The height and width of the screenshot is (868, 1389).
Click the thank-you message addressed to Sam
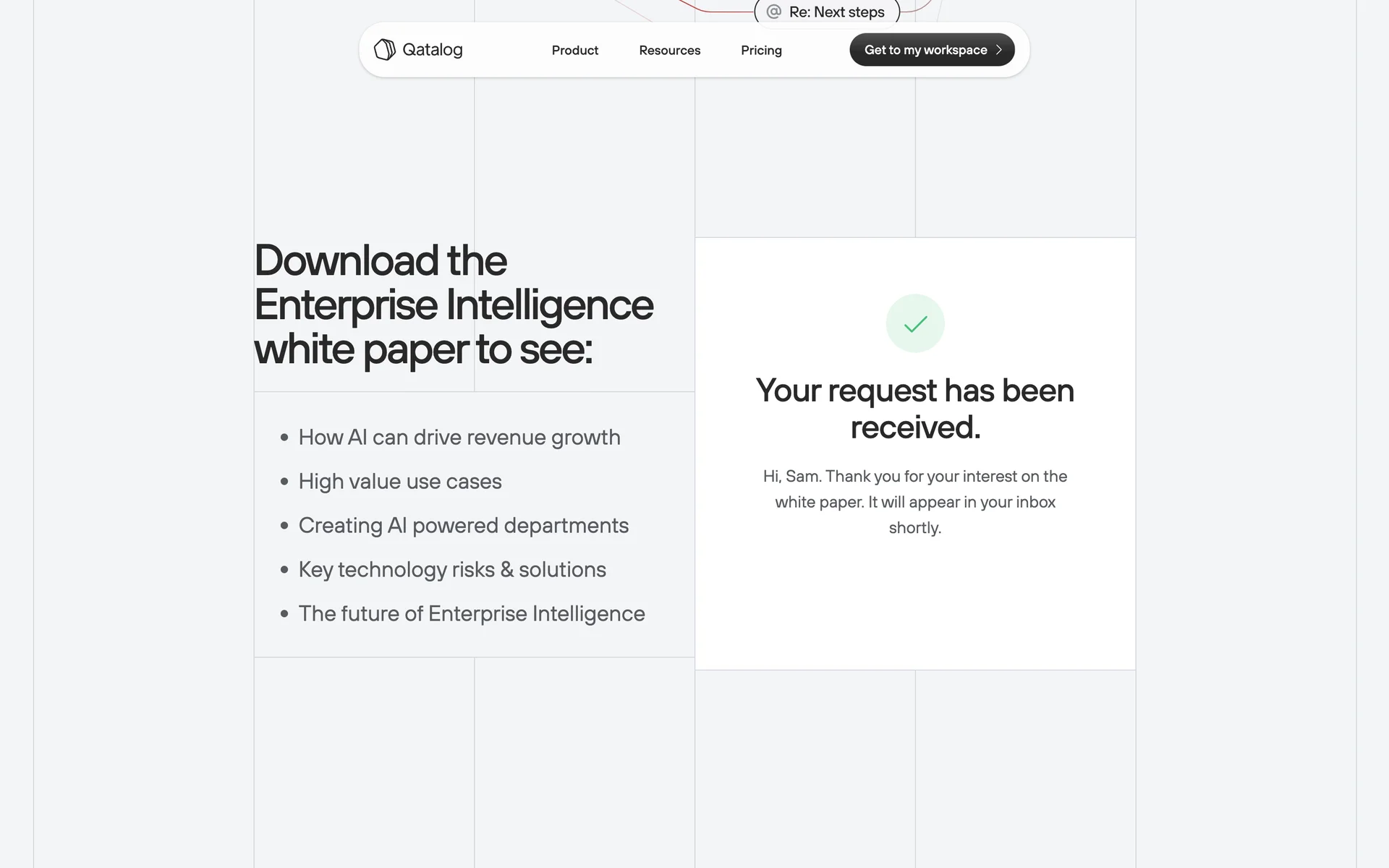pos(914,502)
